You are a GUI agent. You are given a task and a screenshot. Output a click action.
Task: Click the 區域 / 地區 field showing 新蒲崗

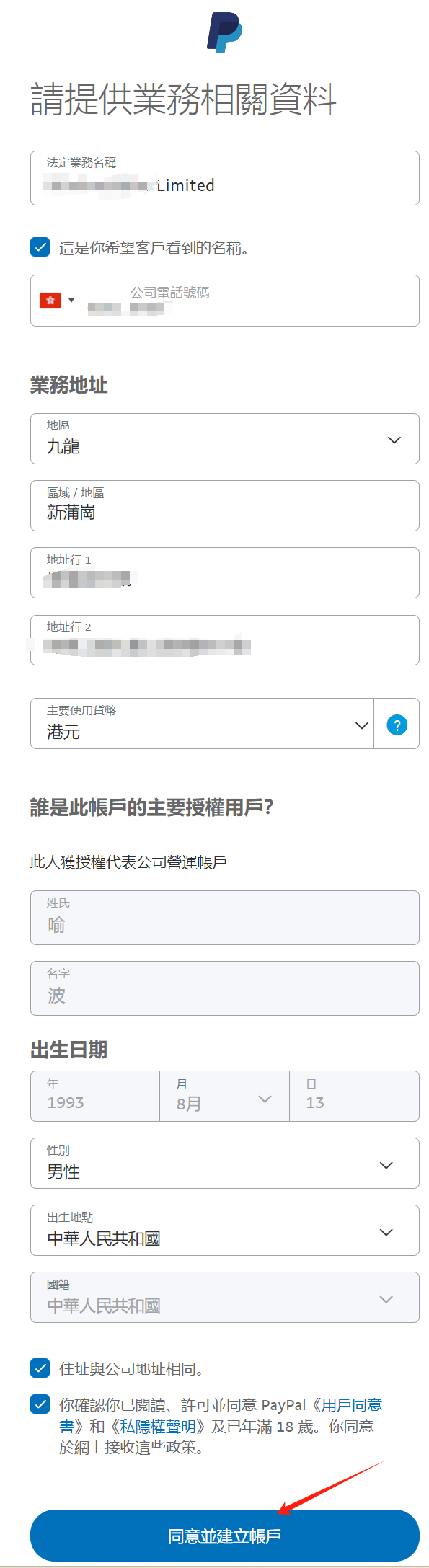click(x=224, y=505)
